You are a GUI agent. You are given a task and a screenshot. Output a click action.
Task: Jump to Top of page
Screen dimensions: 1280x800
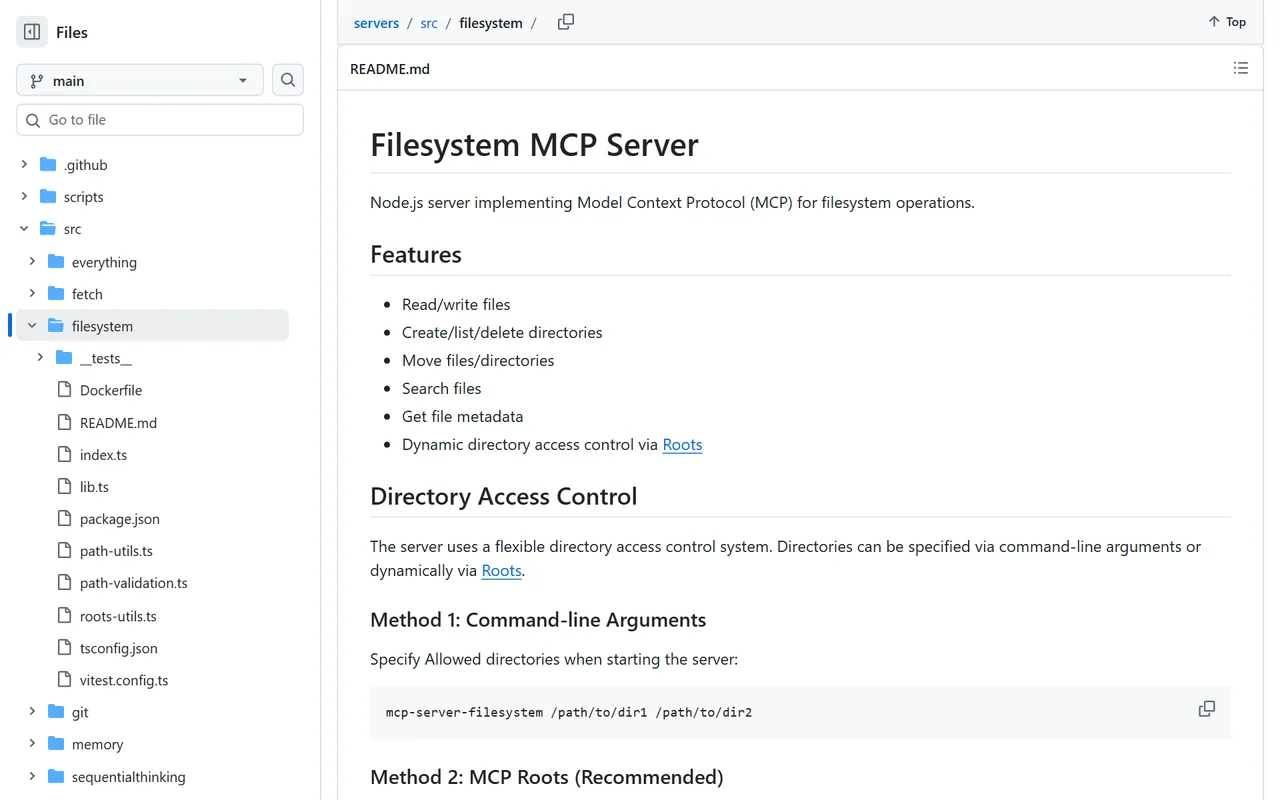[1227, 22]
